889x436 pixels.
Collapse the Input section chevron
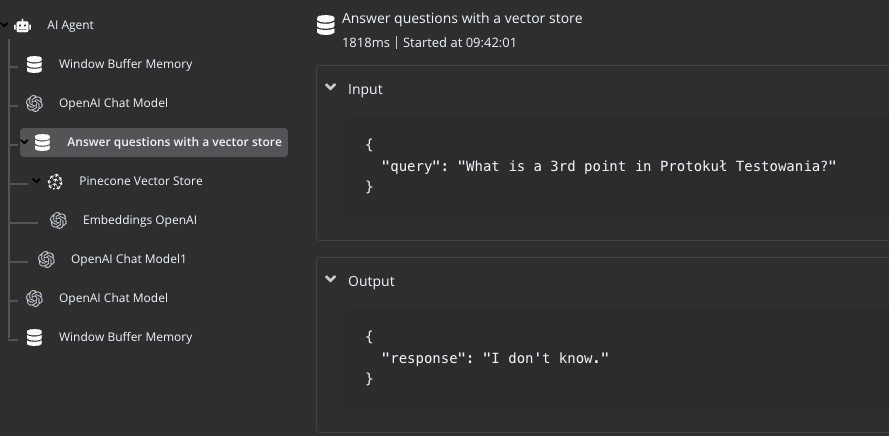(331, 88)
